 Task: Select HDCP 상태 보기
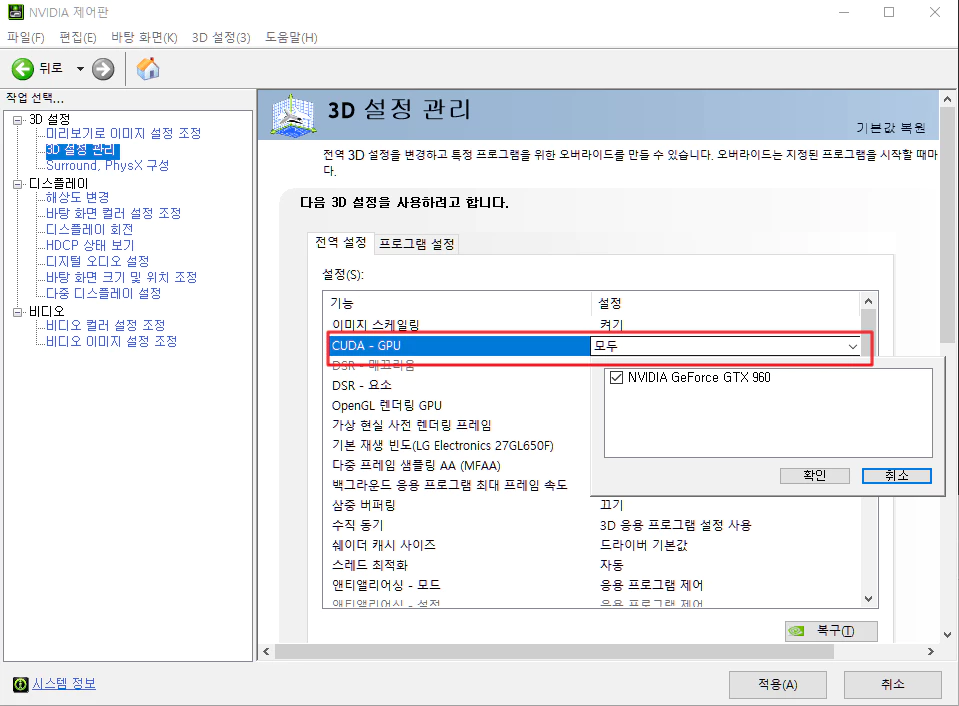pyautogui.click(x=90, y=245)
